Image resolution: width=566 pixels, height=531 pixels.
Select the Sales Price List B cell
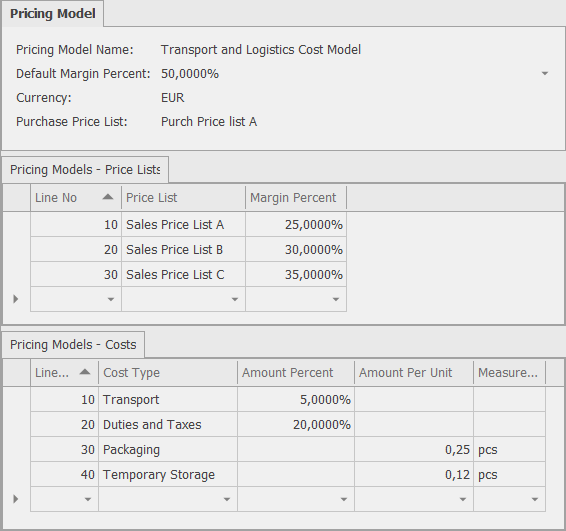183,249
